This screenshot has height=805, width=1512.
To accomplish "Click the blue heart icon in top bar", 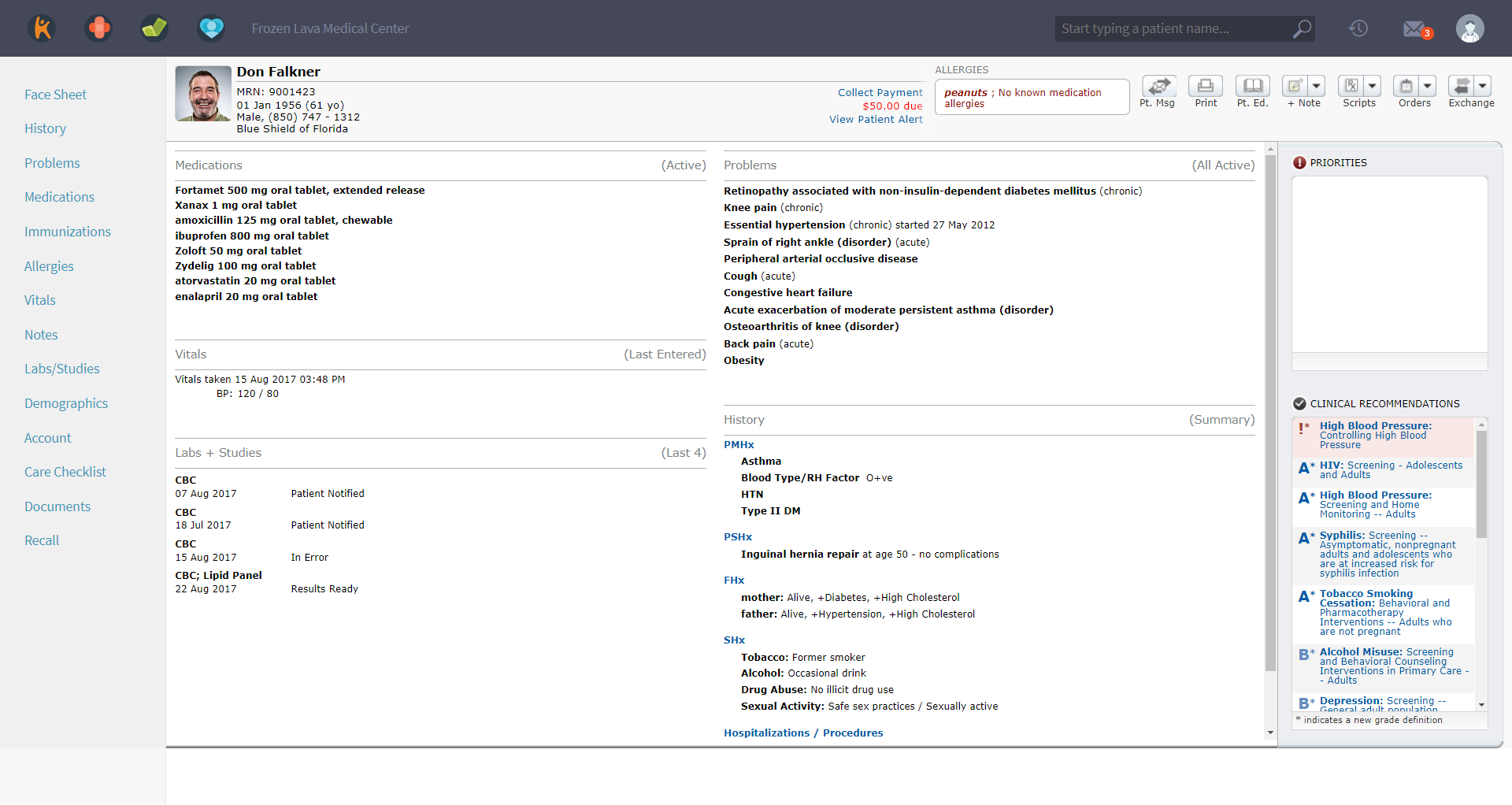I will tap(211, 28).
